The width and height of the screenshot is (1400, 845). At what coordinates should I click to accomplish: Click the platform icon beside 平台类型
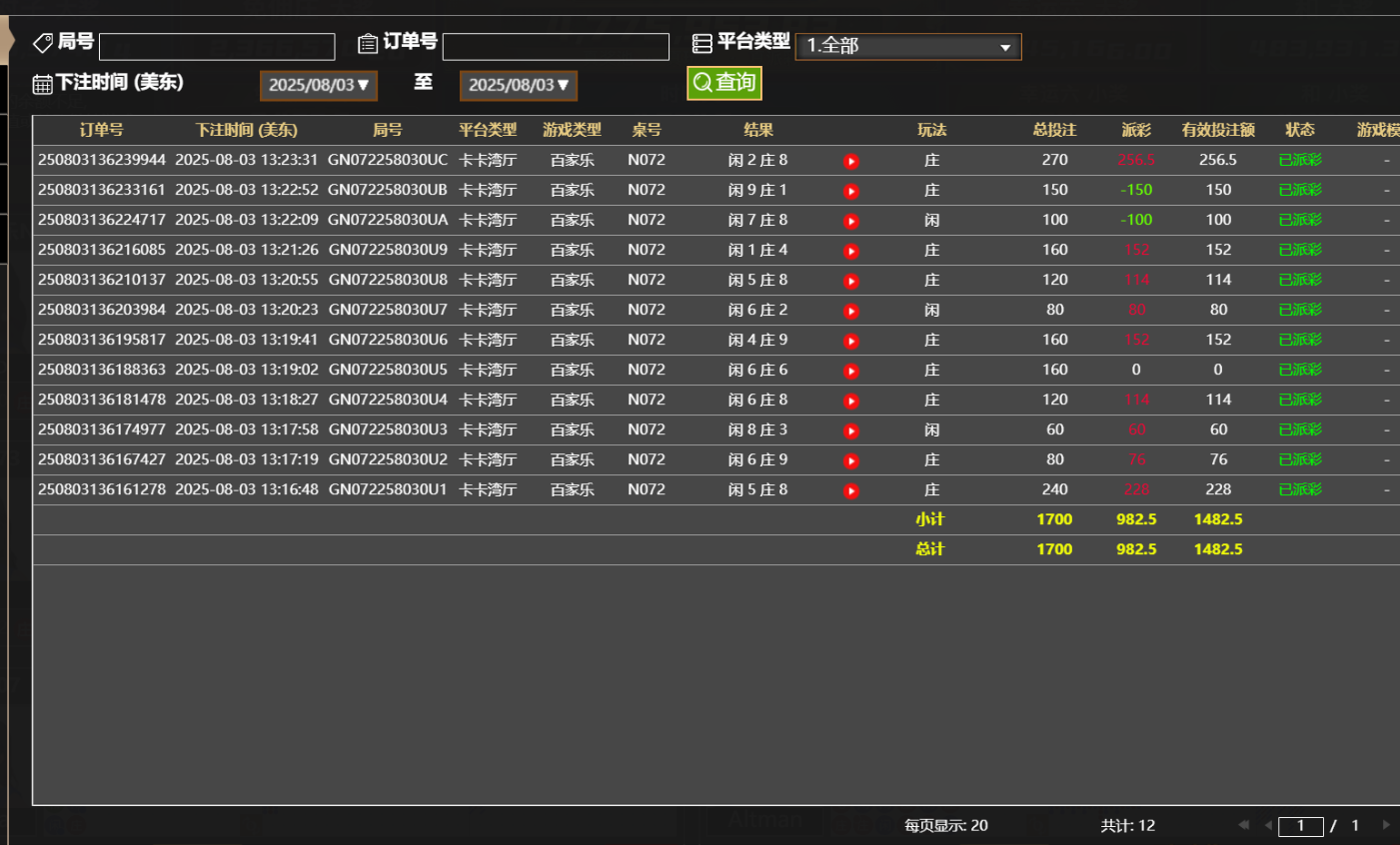click(702, 42)
